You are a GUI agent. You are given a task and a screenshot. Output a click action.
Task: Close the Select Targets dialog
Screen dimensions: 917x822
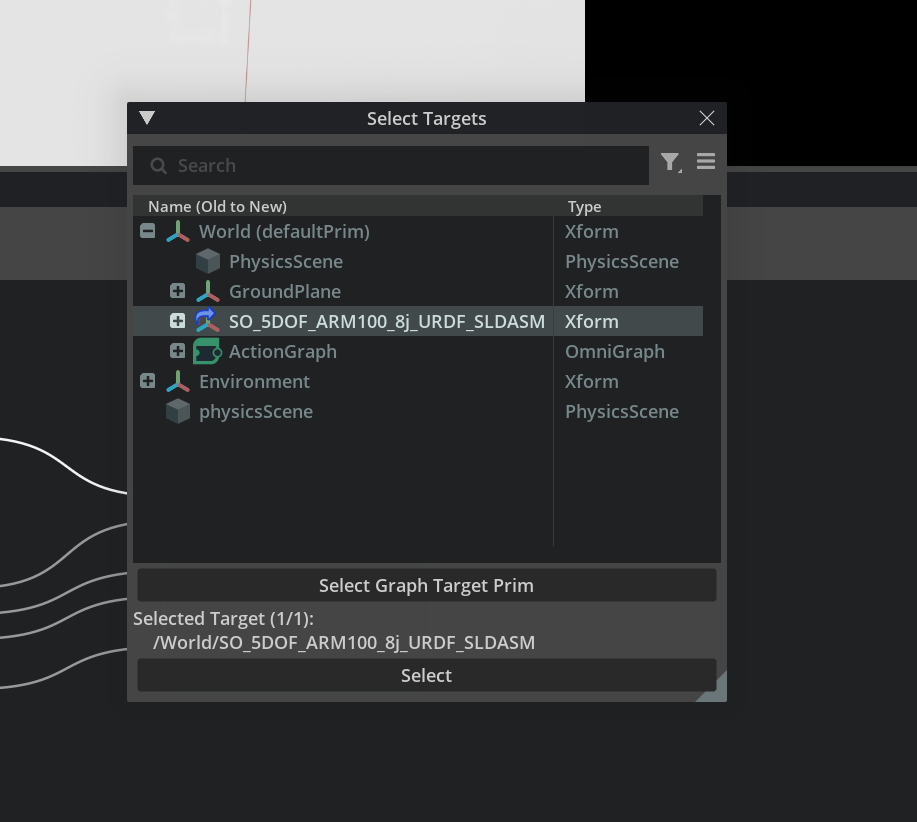706,118
